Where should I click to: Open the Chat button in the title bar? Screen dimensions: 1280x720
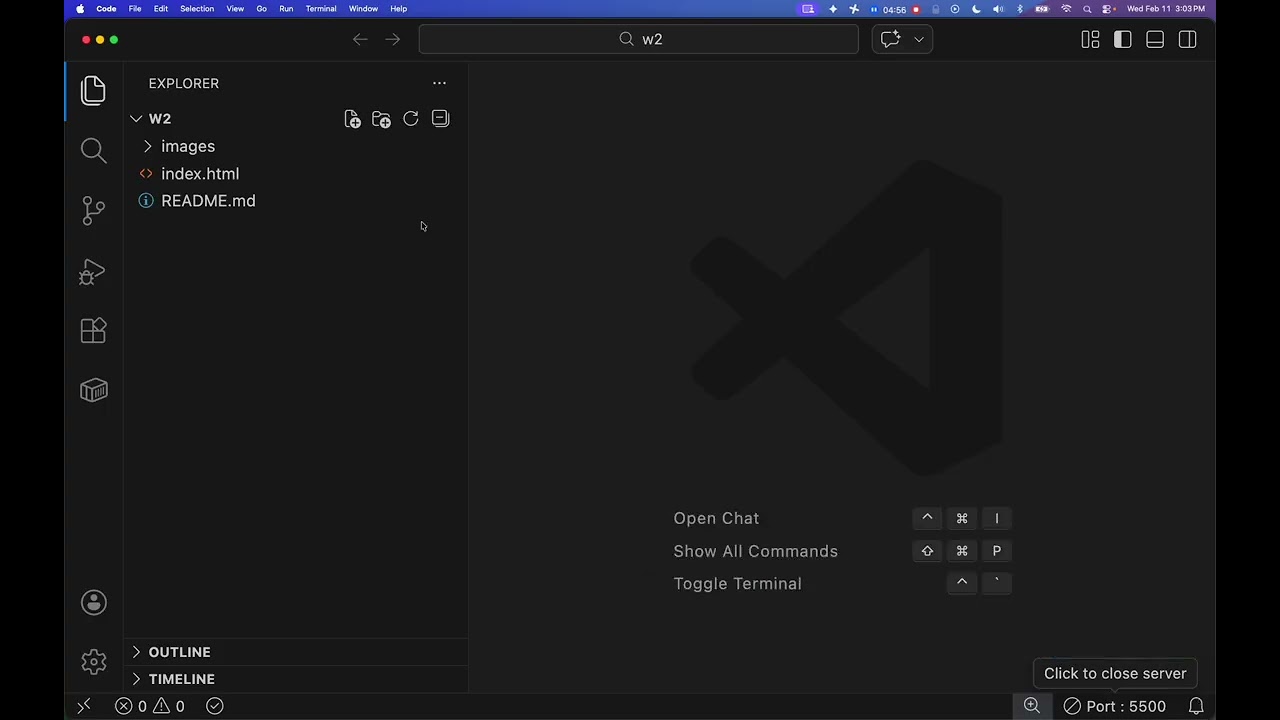tap(890, 39)
